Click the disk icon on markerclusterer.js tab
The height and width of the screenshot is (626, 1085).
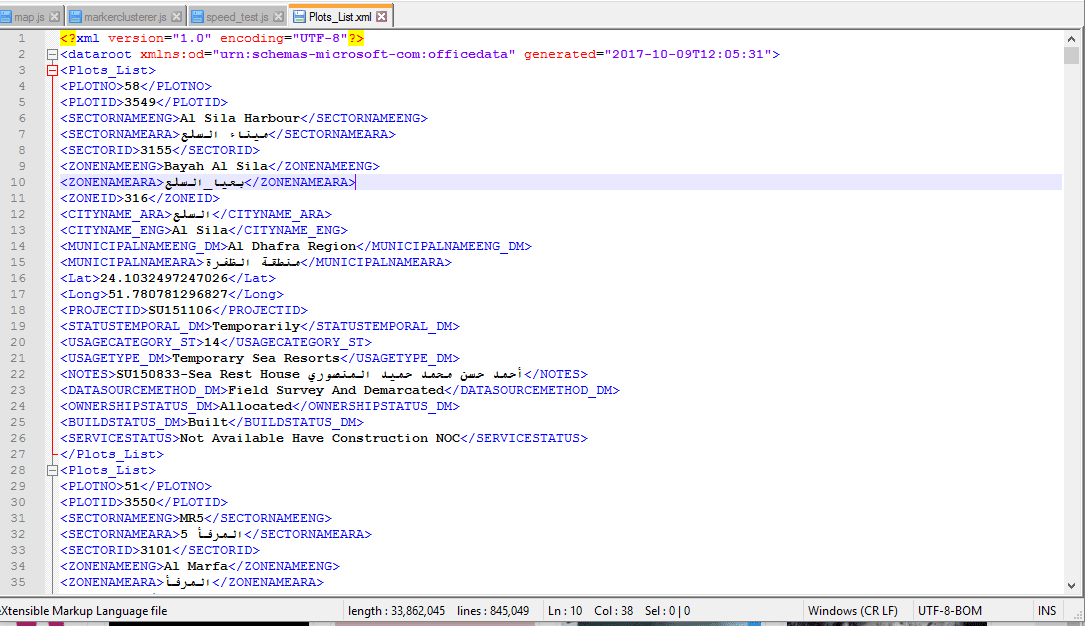tap(75, 17)
